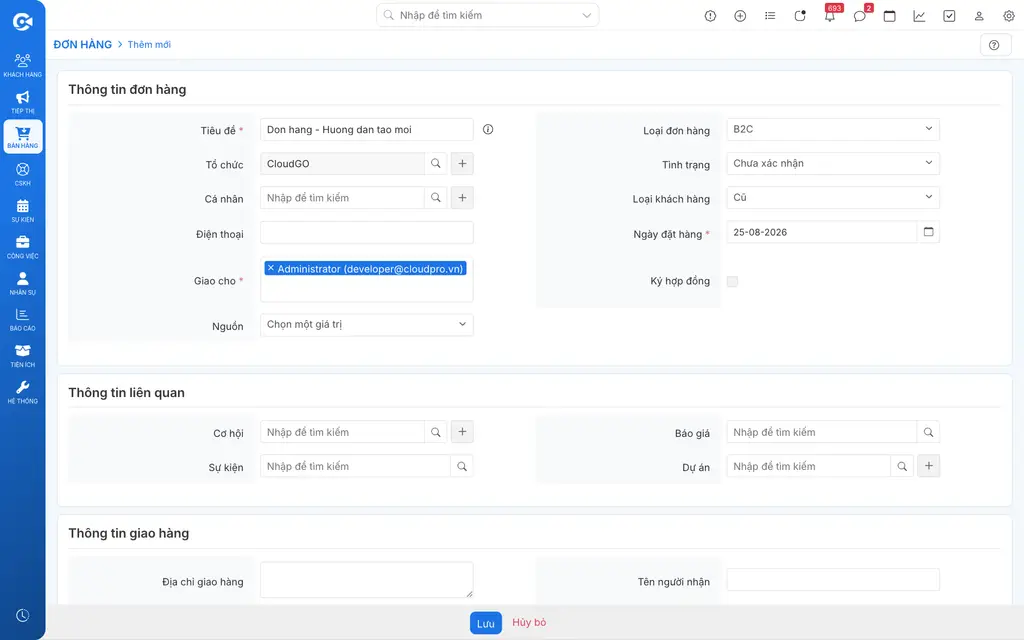This screenshot has height=640, width=1024.
Task: Toggle the Ký hợp đồng checkbox
Action: 732,281
